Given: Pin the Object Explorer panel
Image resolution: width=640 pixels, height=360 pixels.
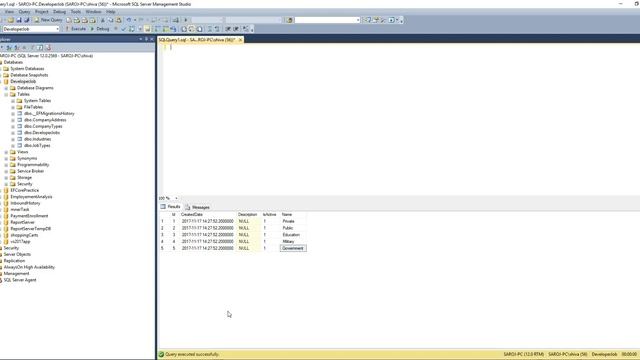Looking at the screenshot, I should pos(146,39).
